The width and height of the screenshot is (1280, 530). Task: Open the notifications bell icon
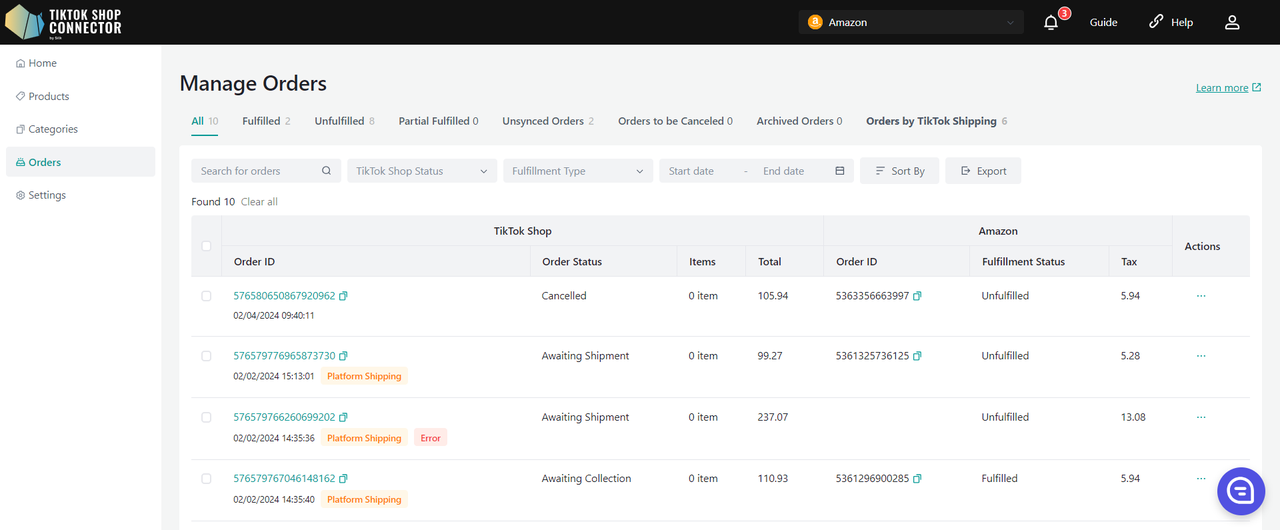click(x=1051, y=22)
